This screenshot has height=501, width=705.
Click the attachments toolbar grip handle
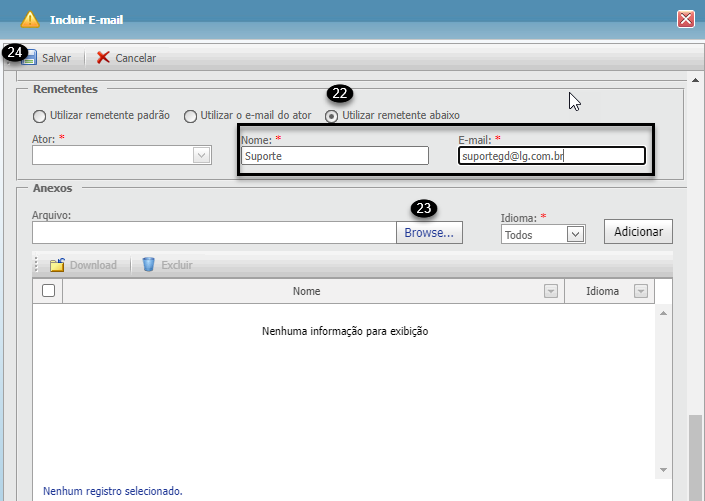(x=37, y=265)
